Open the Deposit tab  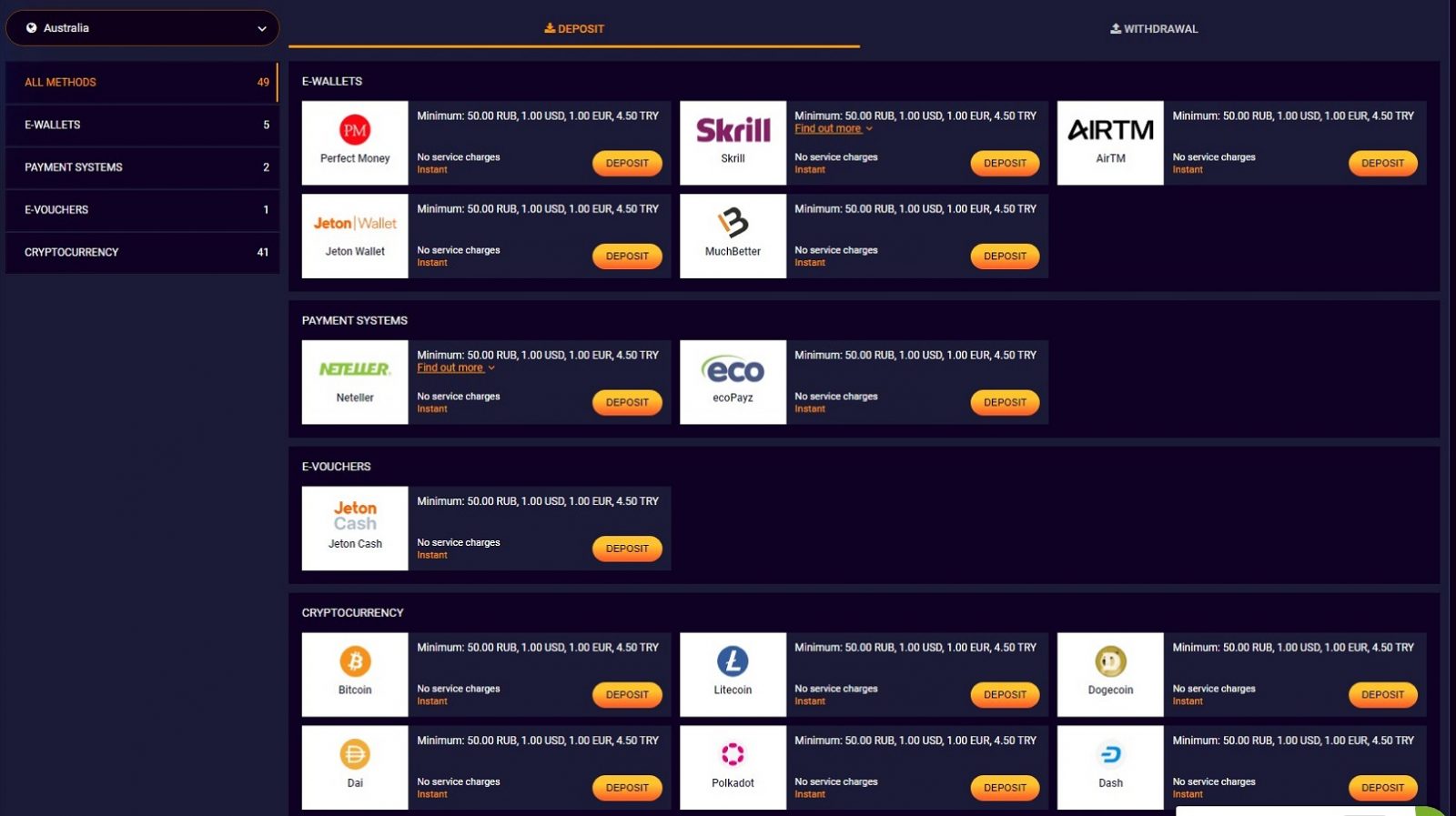click(x=574, y=29)
